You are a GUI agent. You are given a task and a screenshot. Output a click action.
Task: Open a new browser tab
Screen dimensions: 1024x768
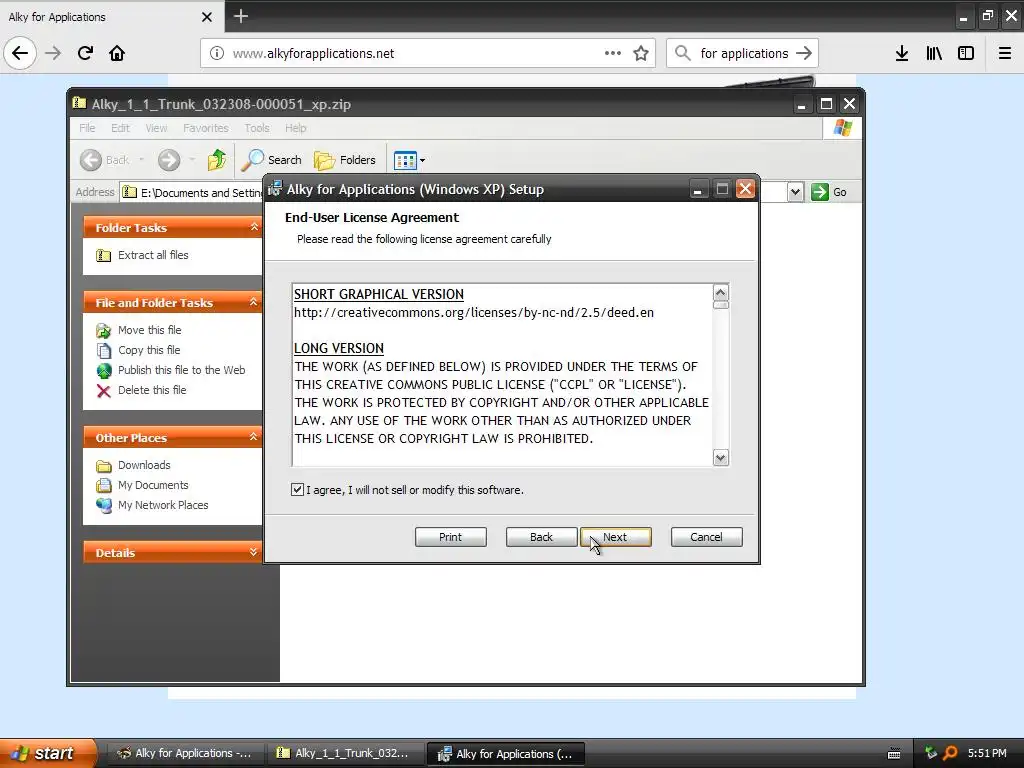240,16
